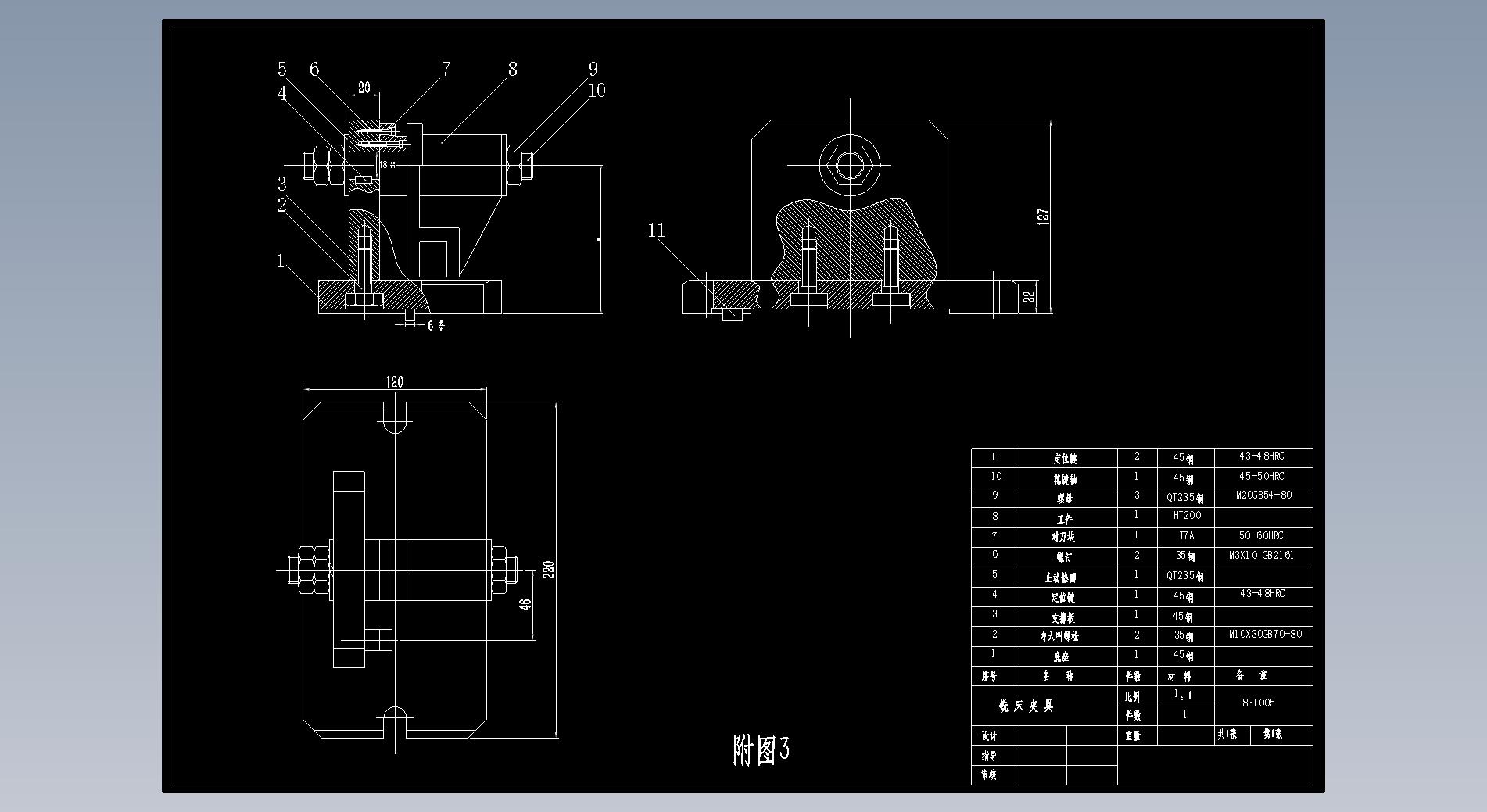1487x812 pixels.
Task: Select '定位键' in row 4 of parts list
Action: pyautogui.click(x=1062, y=597)
